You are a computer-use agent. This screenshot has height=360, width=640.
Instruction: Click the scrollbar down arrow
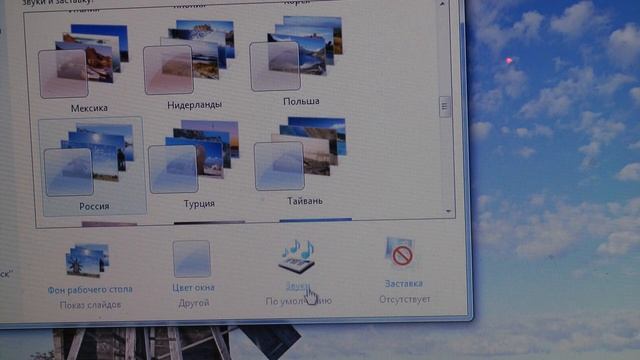click(x=448, y=211)
